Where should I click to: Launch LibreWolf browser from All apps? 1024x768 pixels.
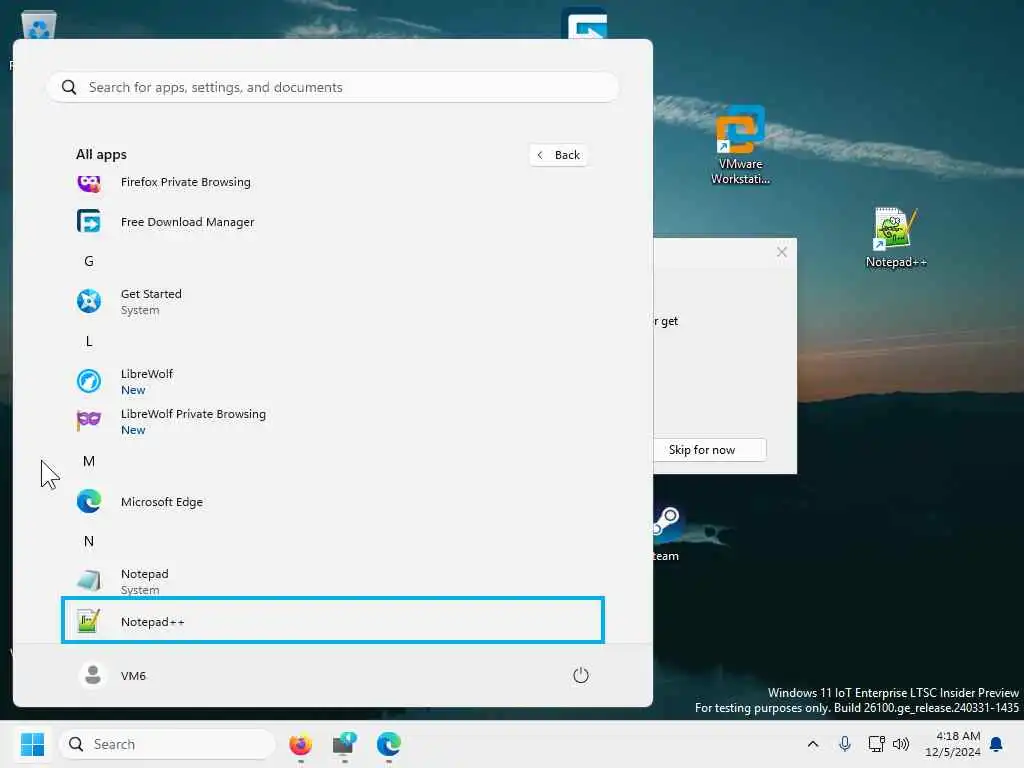(333, 381)
